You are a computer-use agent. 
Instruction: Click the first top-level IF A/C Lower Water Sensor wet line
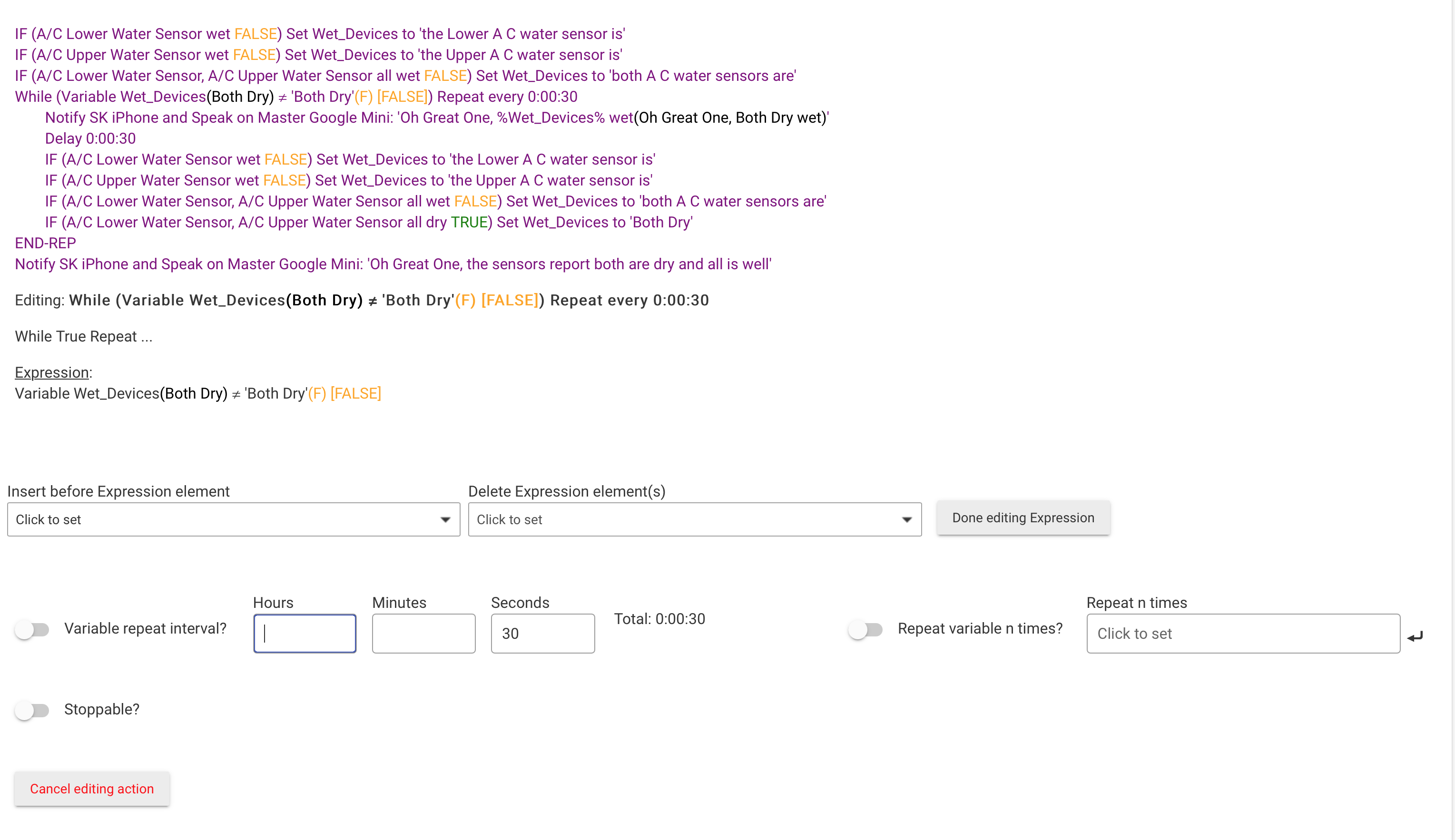coord(320,33)
